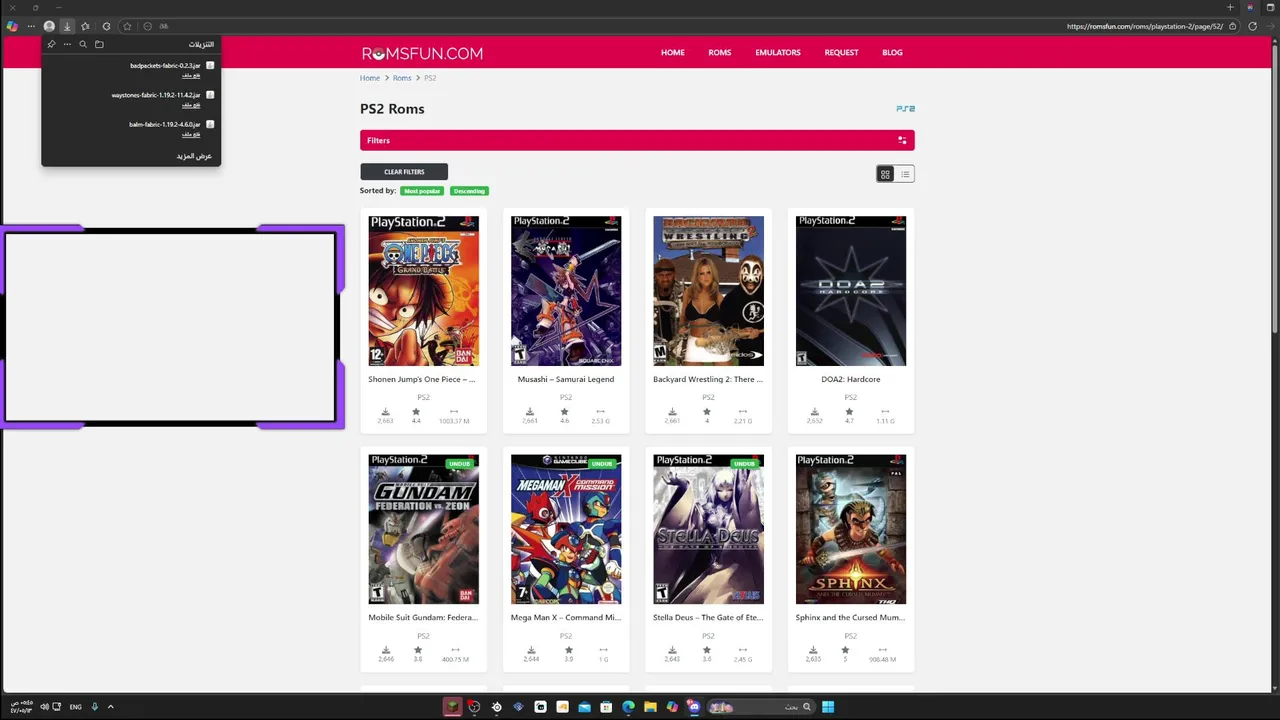Viewport: 1280px width, 720px height.
Task: Open Backyard Wrestling 2 cover image
Action: pos(708,291)
